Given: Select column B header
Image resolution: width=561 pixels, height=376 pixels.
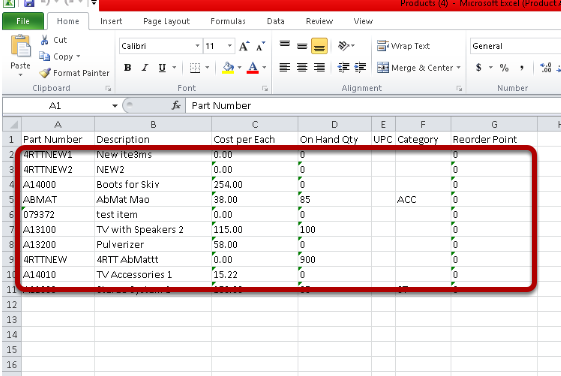Looking at the screenshot, I should (x=153, y=124).
